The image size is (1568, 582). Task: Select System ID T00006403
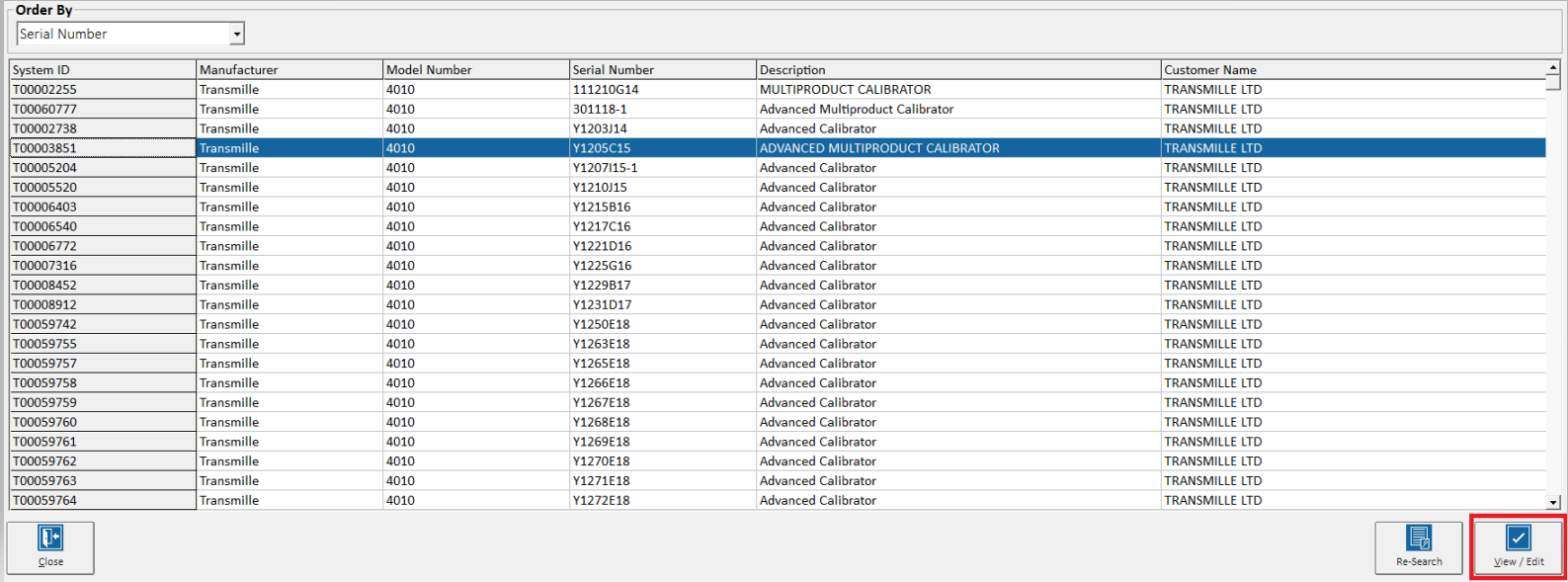pyautogui.click(x=103, y=207)
